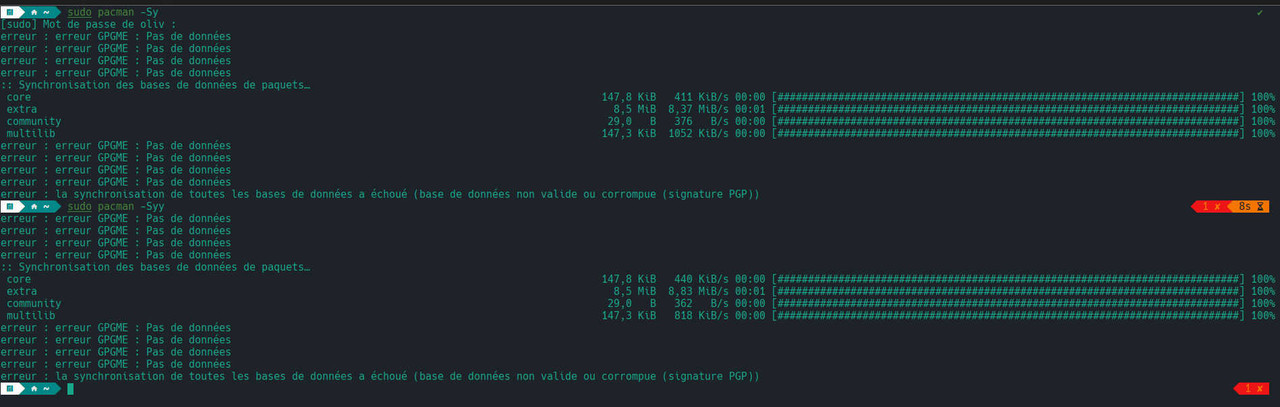Click the progress bar of the 8,37 MiB/s extra row
Image resolution: width=1280 pixels, height=407 pixels.
coord(1008,109)
